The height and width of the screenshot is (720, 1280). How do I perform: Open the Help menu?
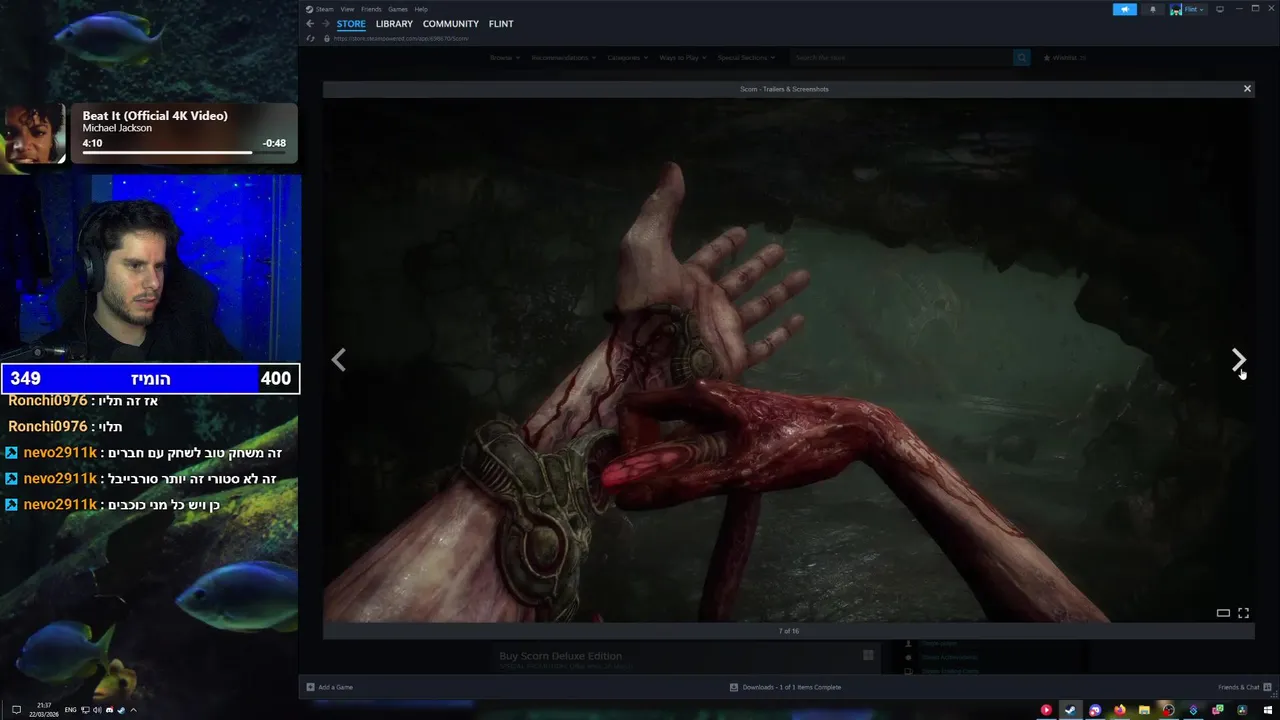click(421, 9)
